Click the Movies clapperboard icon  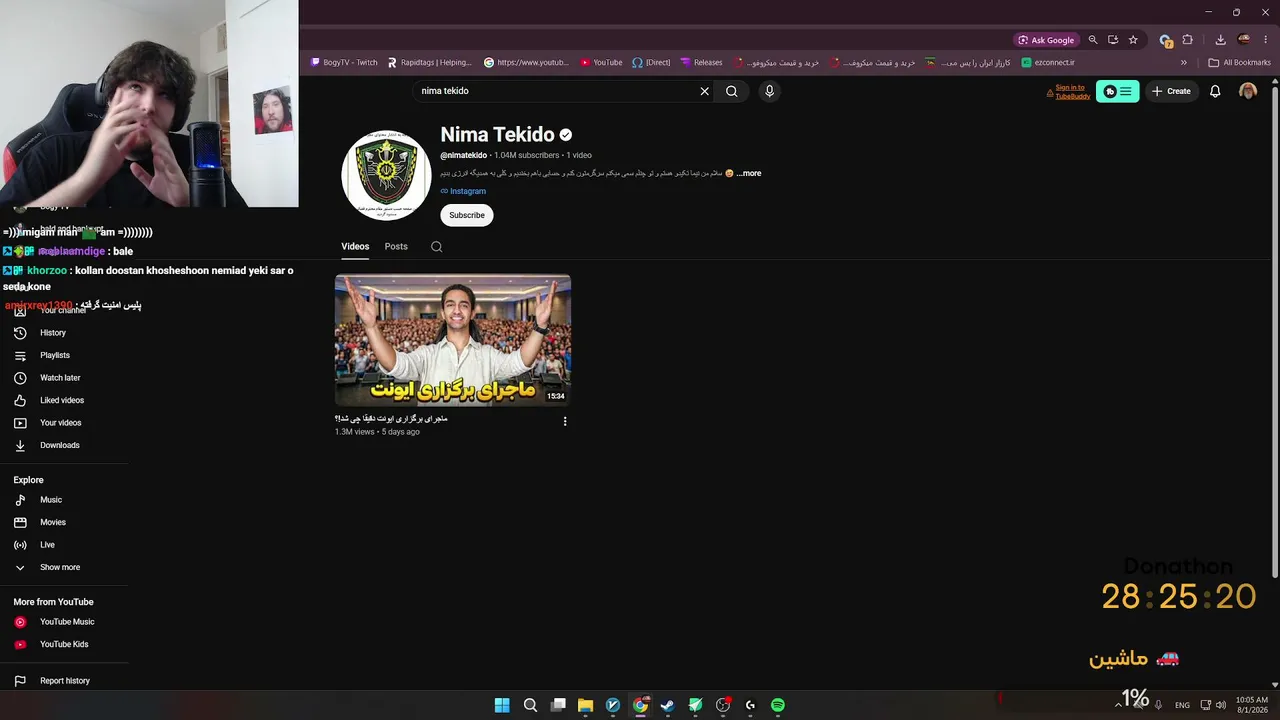[20, 522]
